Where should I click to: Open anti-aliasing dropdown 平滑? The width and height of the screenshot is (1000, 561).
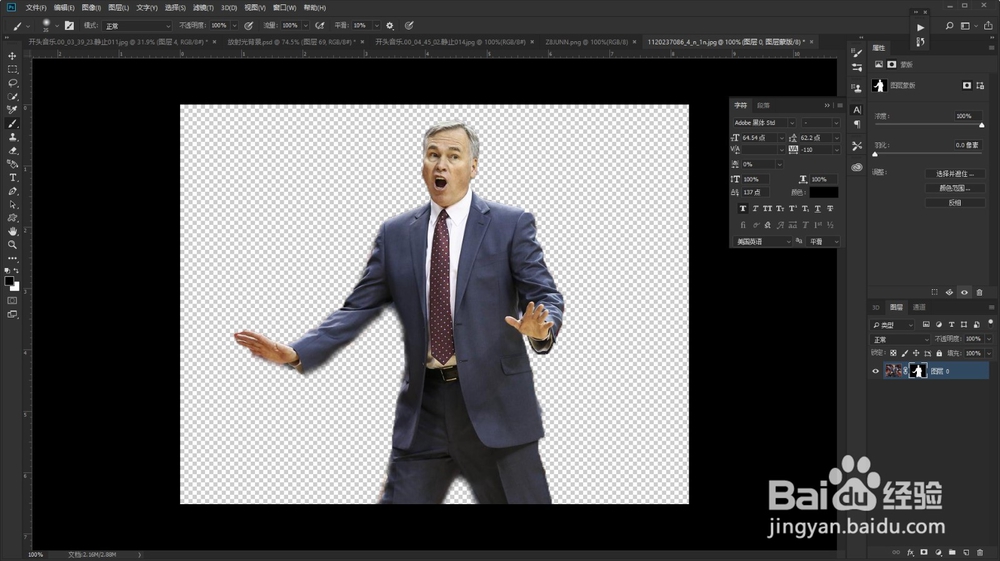click(x=824, y=242)
